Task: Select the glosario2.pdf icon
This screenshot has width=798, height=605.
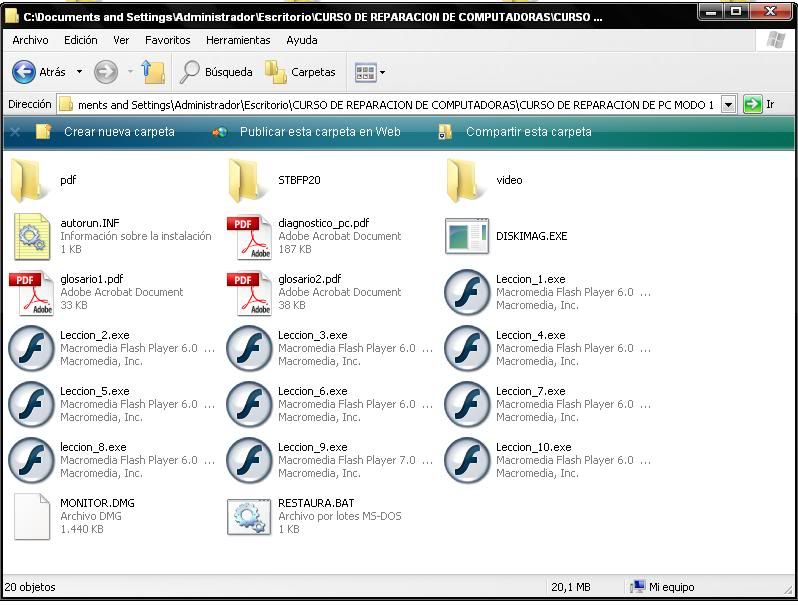Action: click(249, 293)
